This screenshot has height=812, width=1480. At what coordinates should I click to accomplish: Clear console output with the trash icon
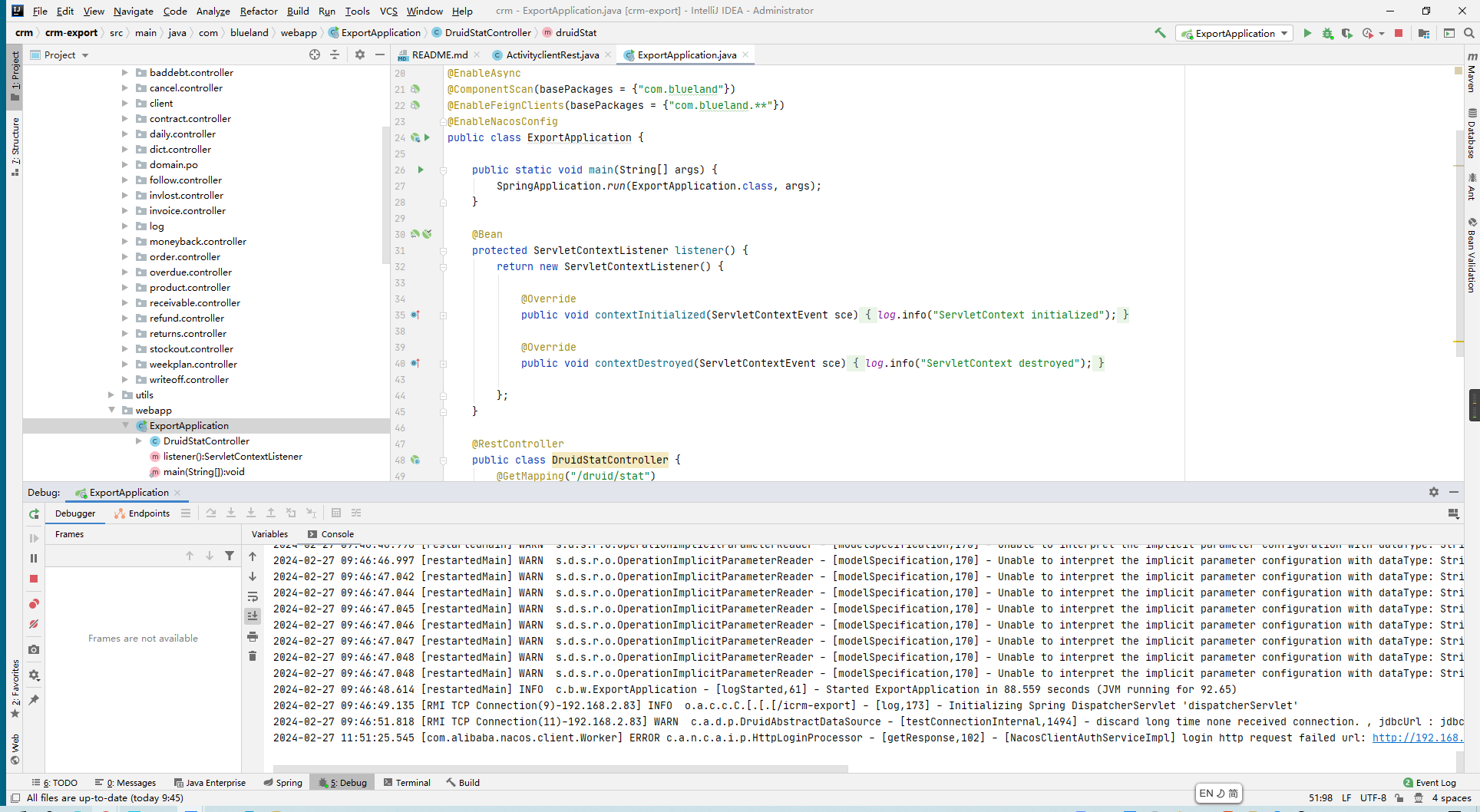pyautogui.click(x=253, y=656)
